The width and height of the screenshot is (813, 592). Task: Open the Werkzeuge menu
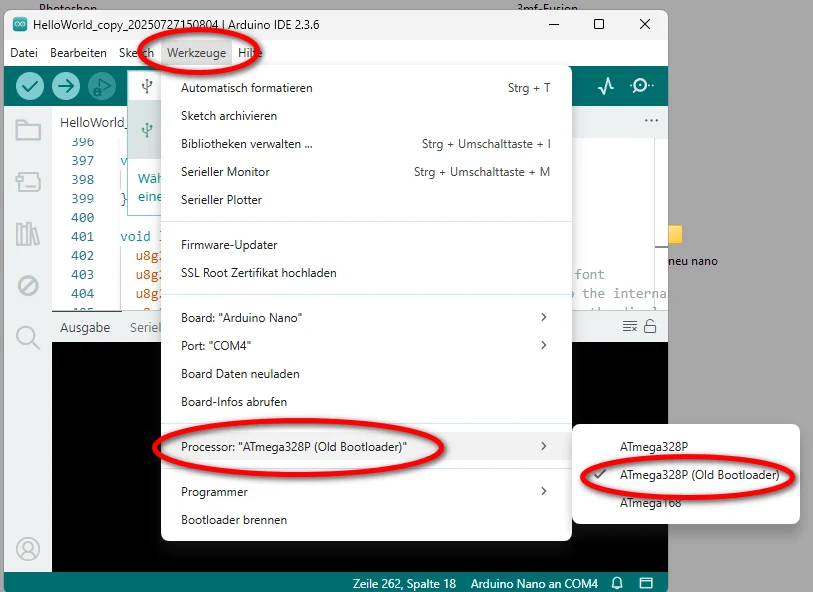click(x=197, y=53)
